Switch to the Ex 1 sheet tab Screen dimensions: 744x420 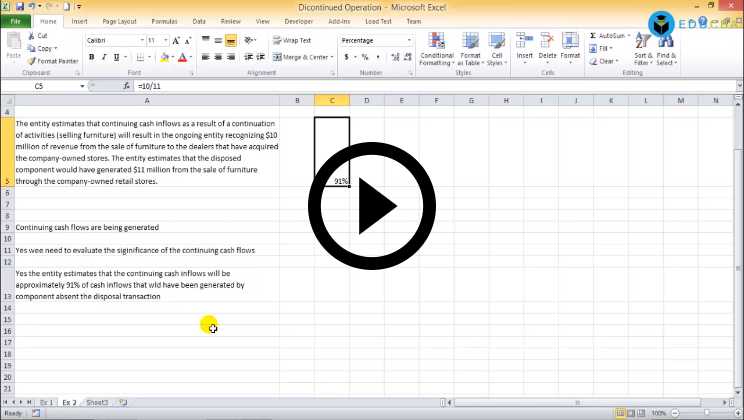click(x=45, y=401)
